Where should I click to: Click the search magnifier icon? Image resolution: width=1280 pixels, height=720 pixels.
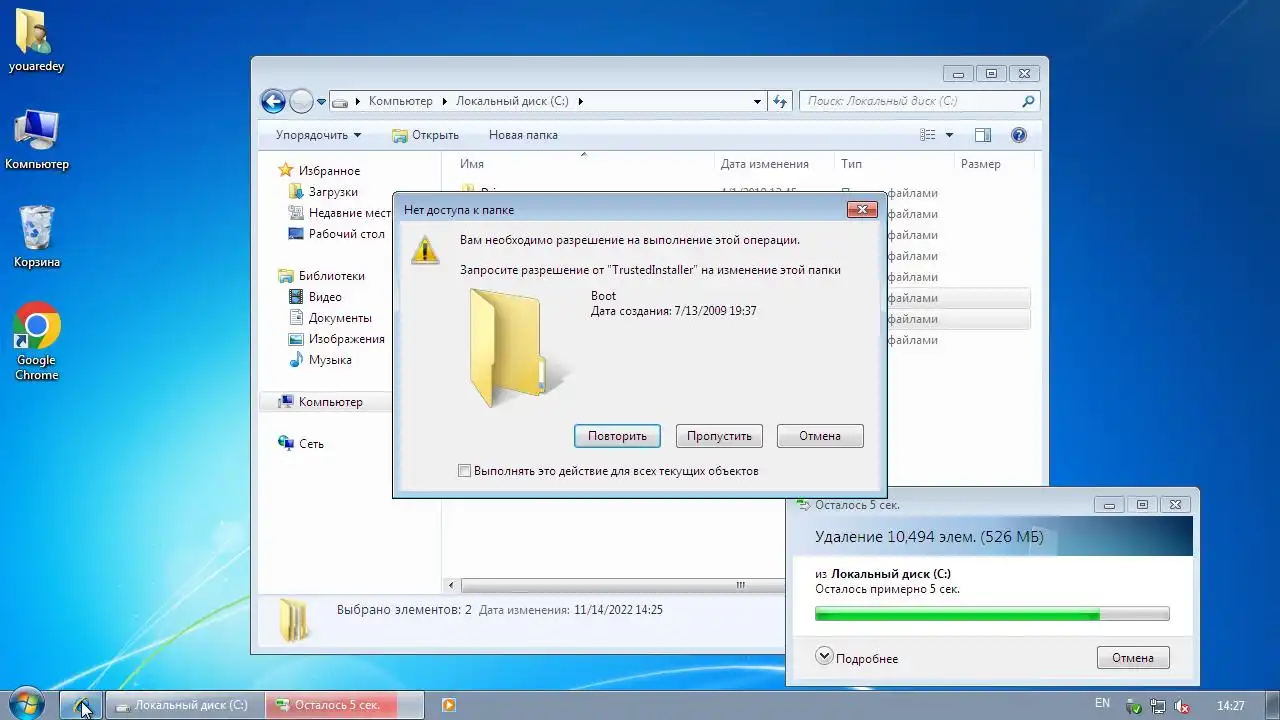(1028, 101)
